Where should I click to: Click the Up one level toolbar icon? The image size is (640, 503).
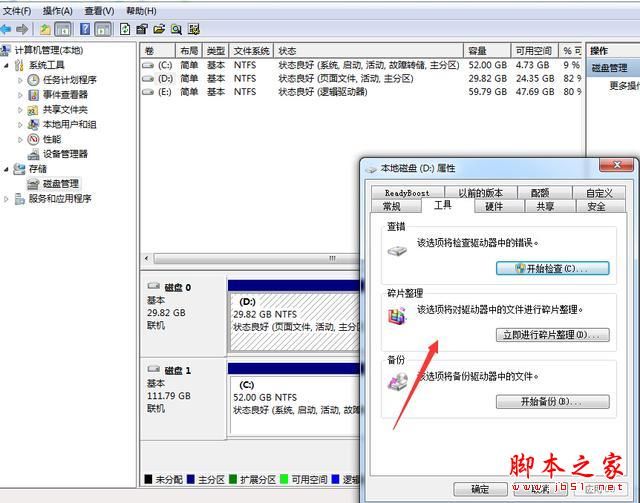coord(45,29)
